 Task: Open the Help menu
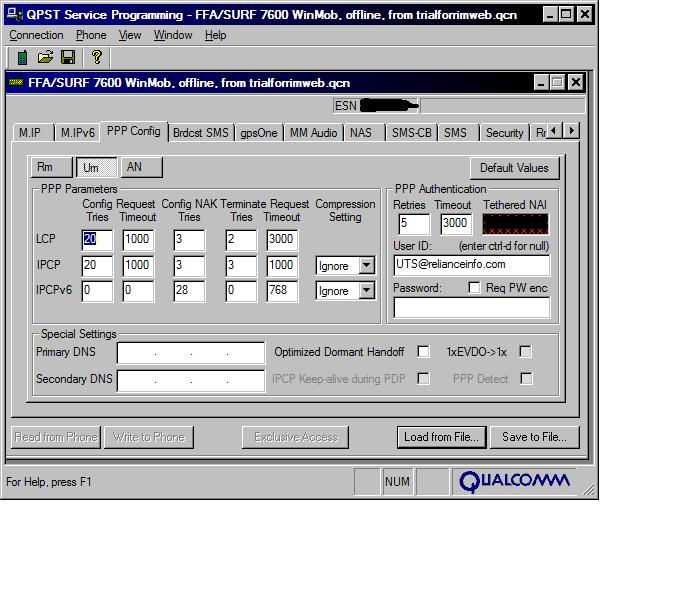pos(215,35)
